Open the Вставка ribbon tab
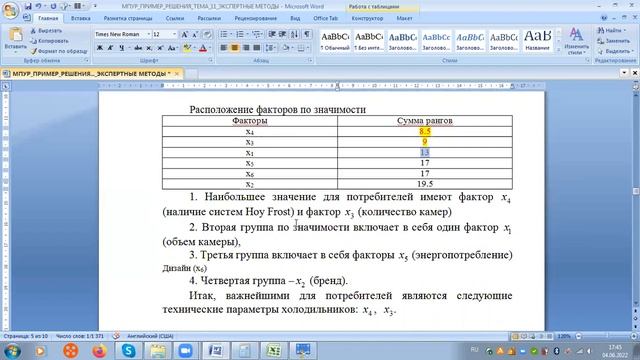This screenshot has width=640, height=360. (80, 18)
